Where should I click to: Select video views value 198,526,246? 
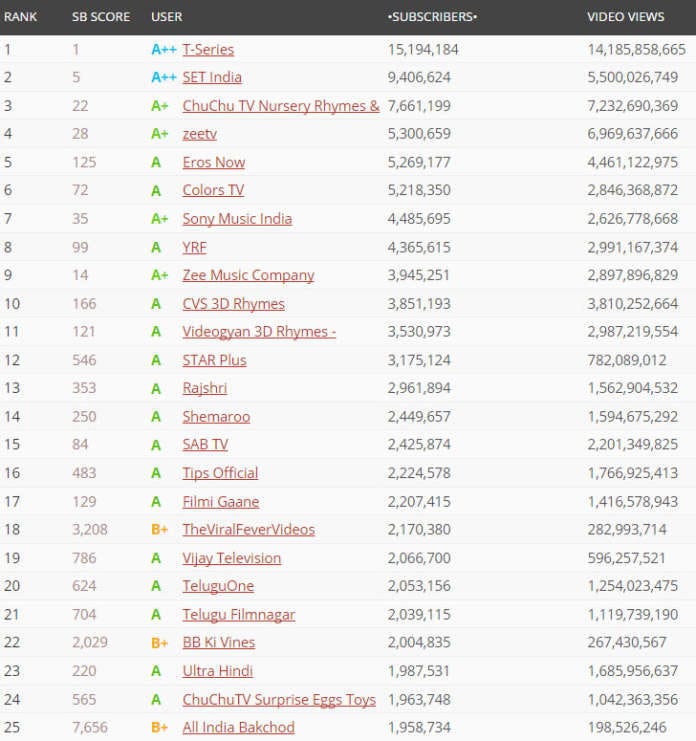[627, 727]
